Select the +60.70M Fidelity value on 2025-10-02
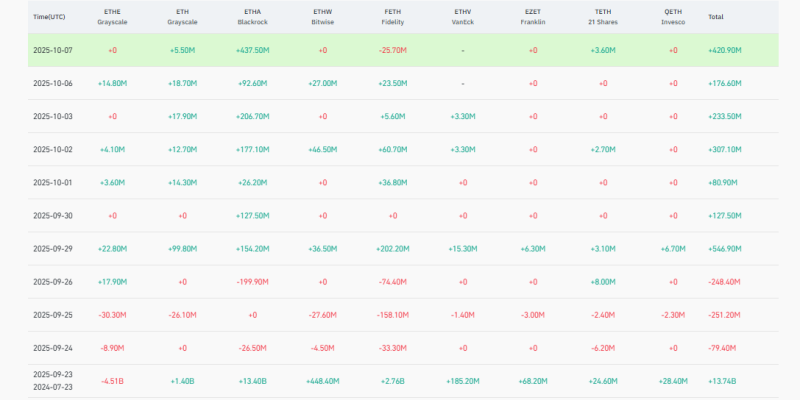 click(x=392, y=149)
